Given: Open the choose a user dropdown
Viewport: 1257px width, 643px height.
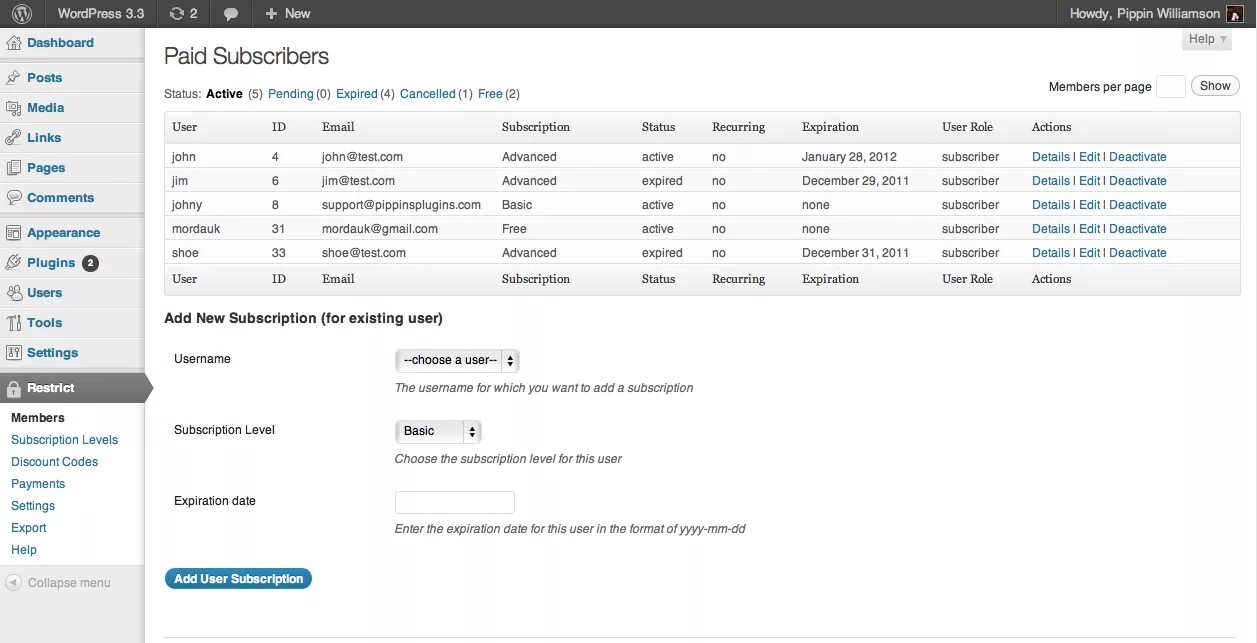Looking at the screenshot, I should 457,360.
